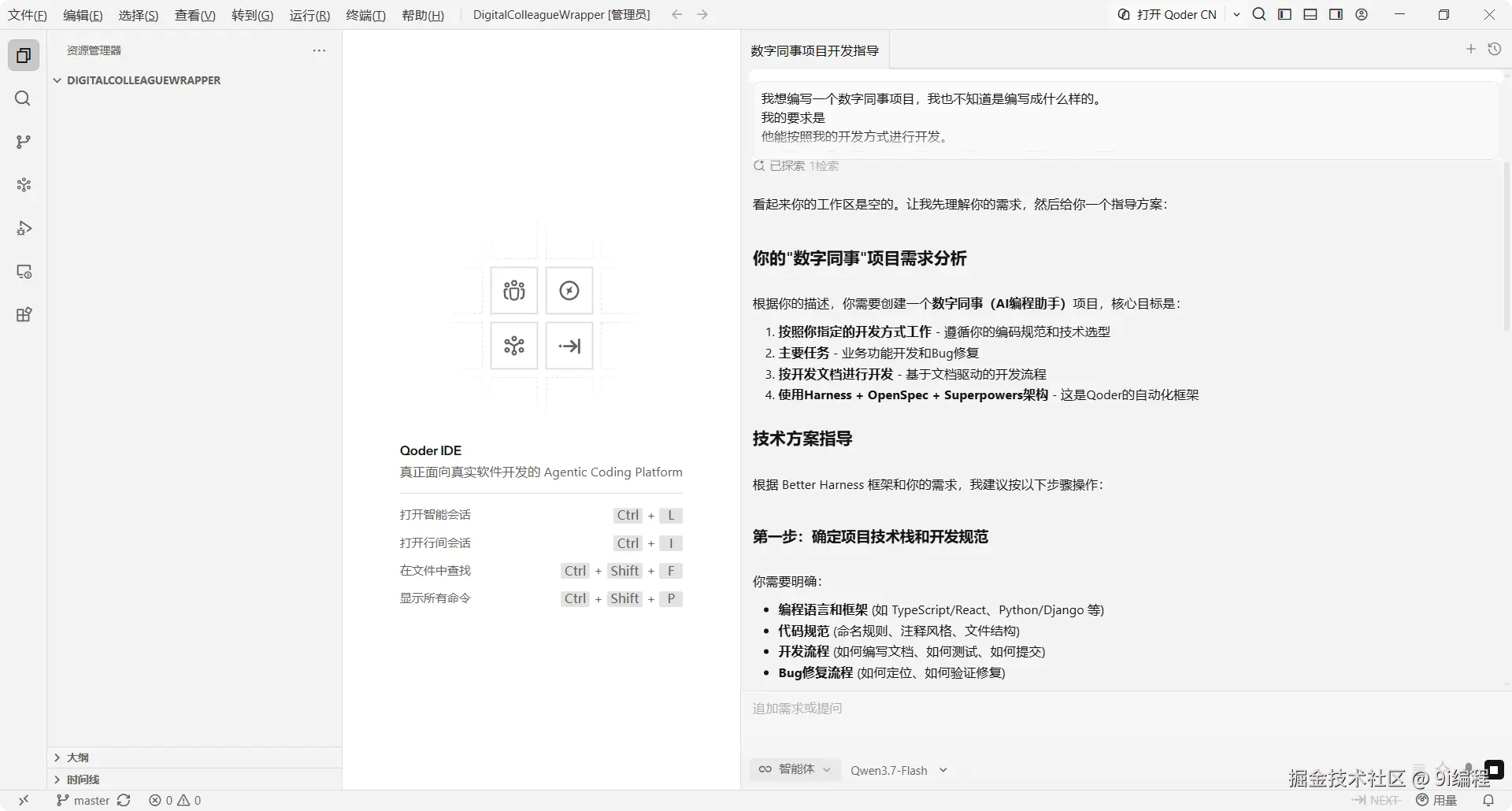Open the 编辑(E) menu
This screenshot has width=1512, height=811.
coord(83,15)
